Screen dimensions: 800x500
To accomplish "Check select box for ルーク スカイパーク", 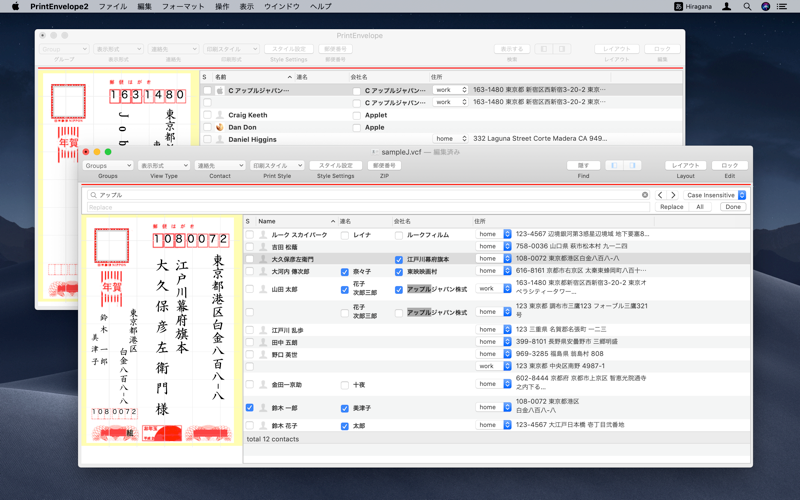I will pyautogui.click(x=249, y=235).
